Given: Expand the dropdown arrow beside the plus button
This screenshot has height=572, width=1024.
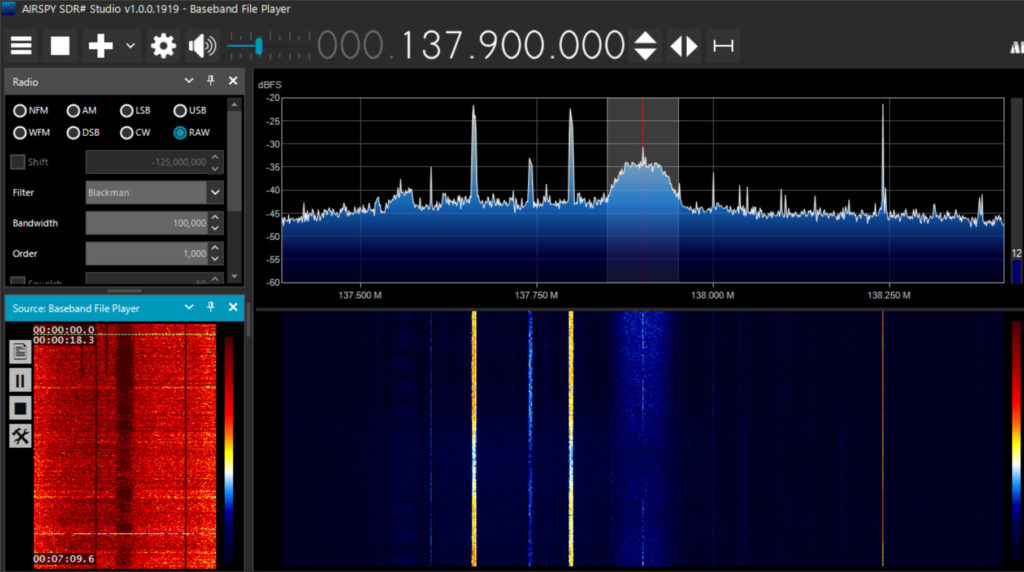Looking at the screenshot, I should pos(131,46).
